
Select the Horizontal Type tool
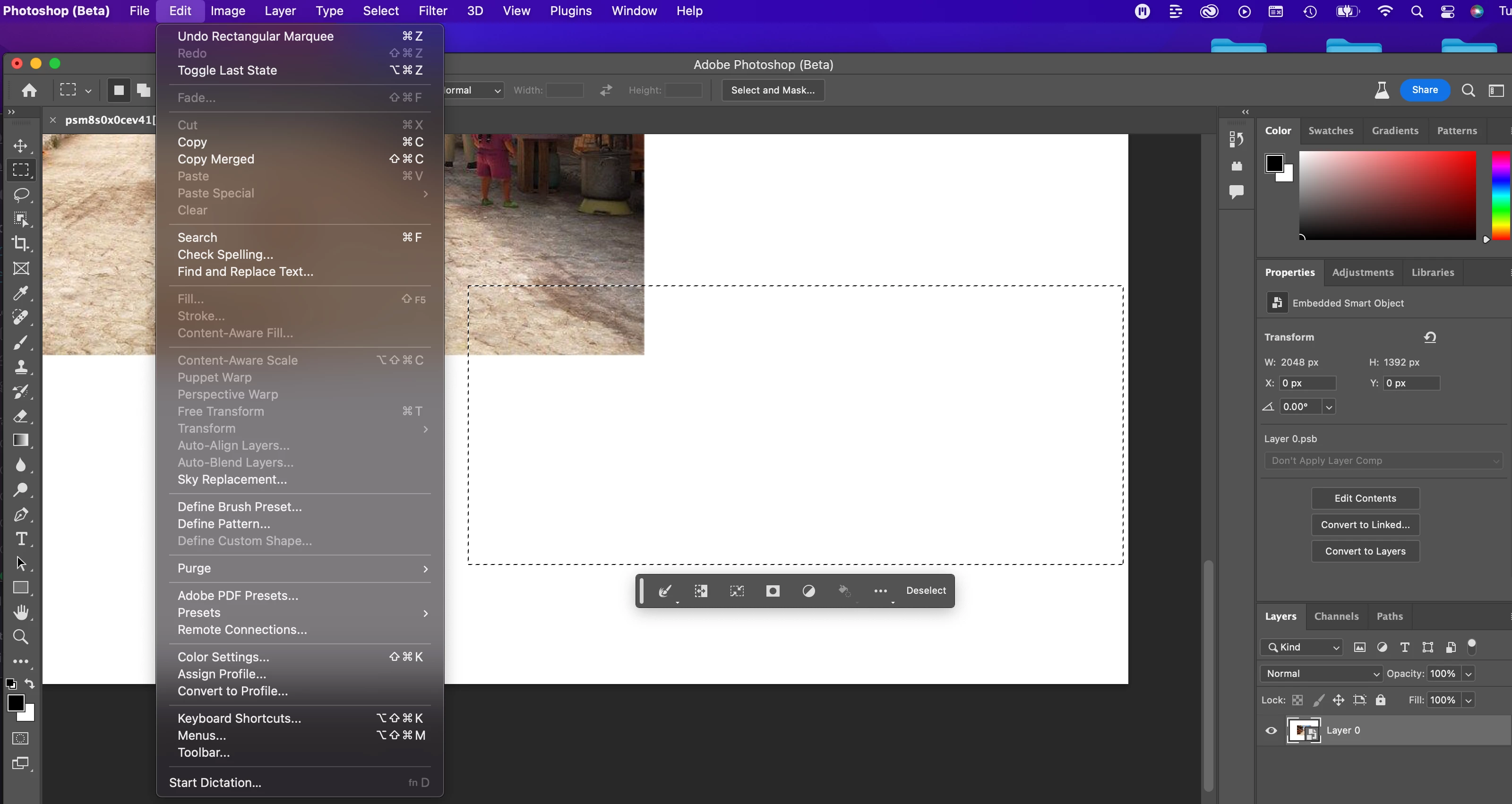pyautogui.click(x=21, y=539)
